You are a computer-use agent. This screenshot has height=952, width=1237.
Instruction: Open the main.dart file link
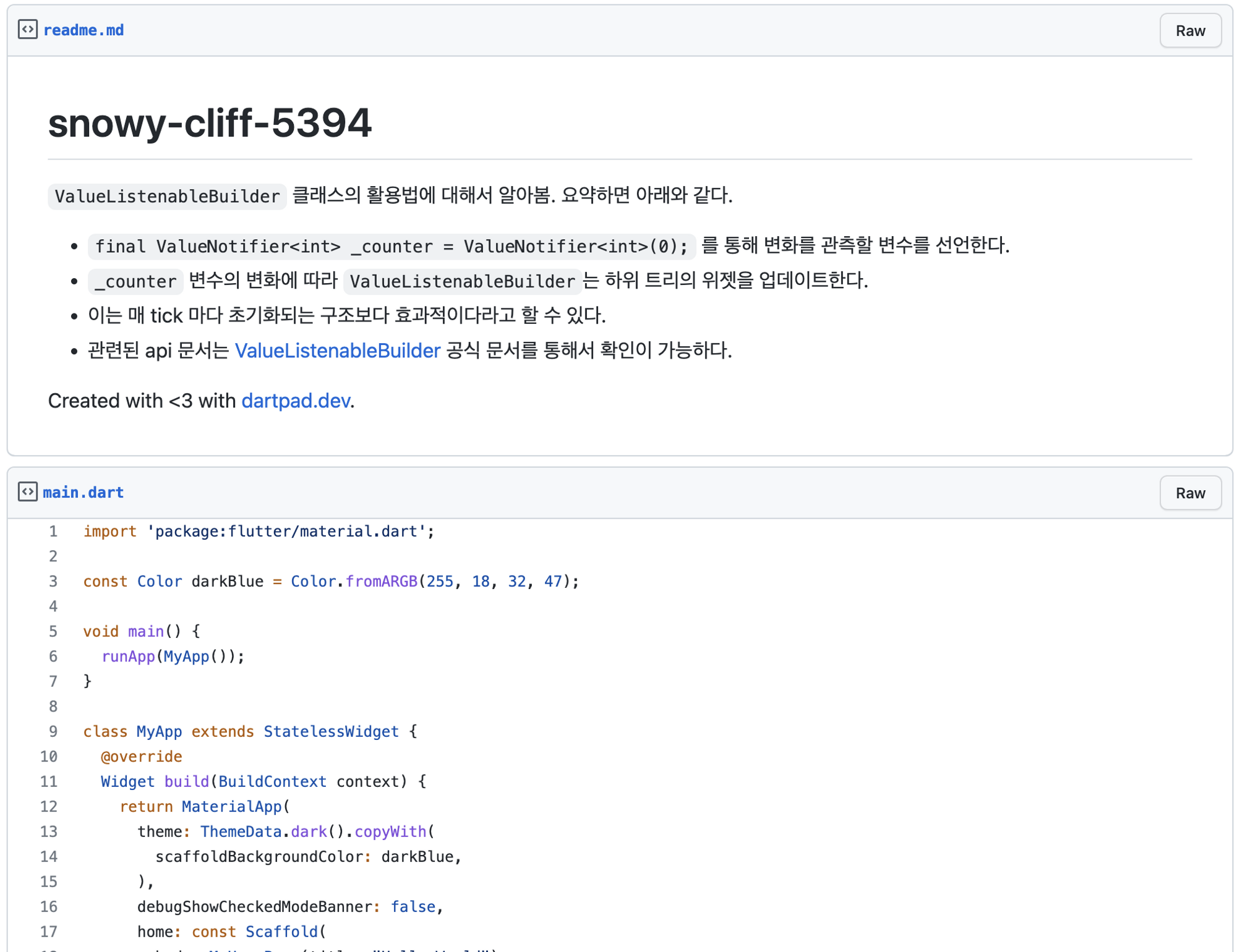click(x=83, y=493)
